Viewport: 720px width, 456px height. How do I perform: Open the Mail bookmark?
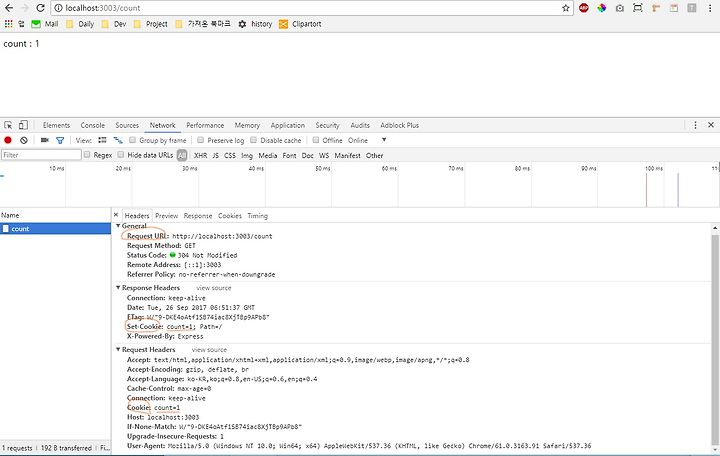(45, 24)
